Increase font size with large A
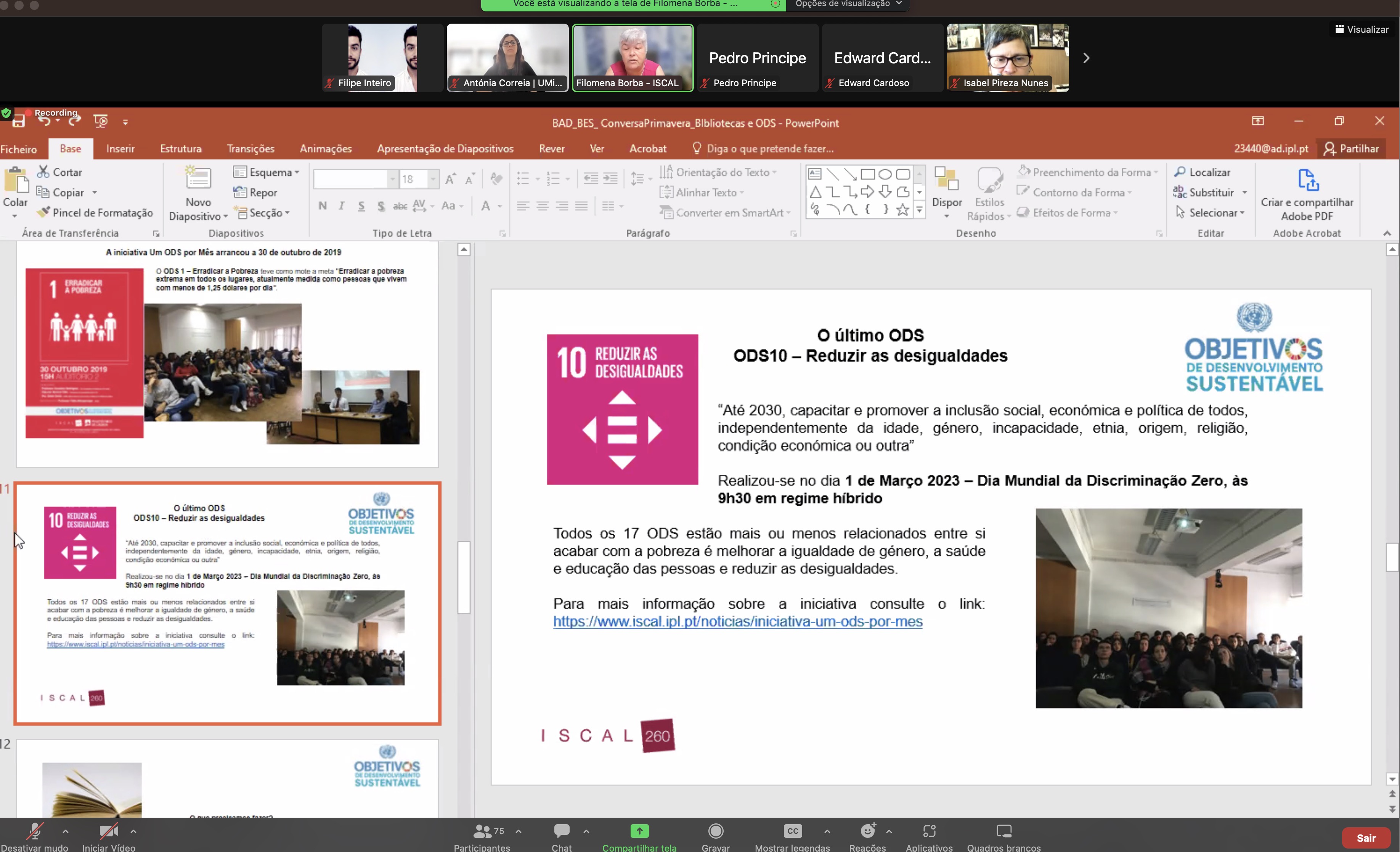 coord(450,179)
